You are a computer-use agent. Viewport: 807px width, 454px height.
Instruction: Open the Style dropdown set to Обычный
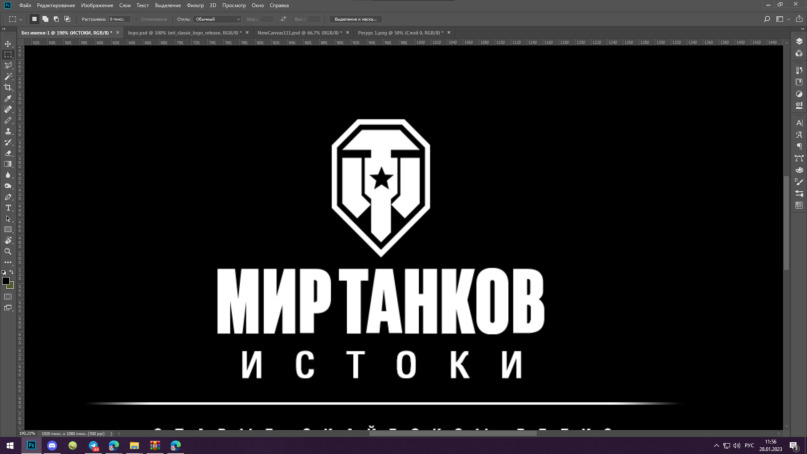(217, 19)
